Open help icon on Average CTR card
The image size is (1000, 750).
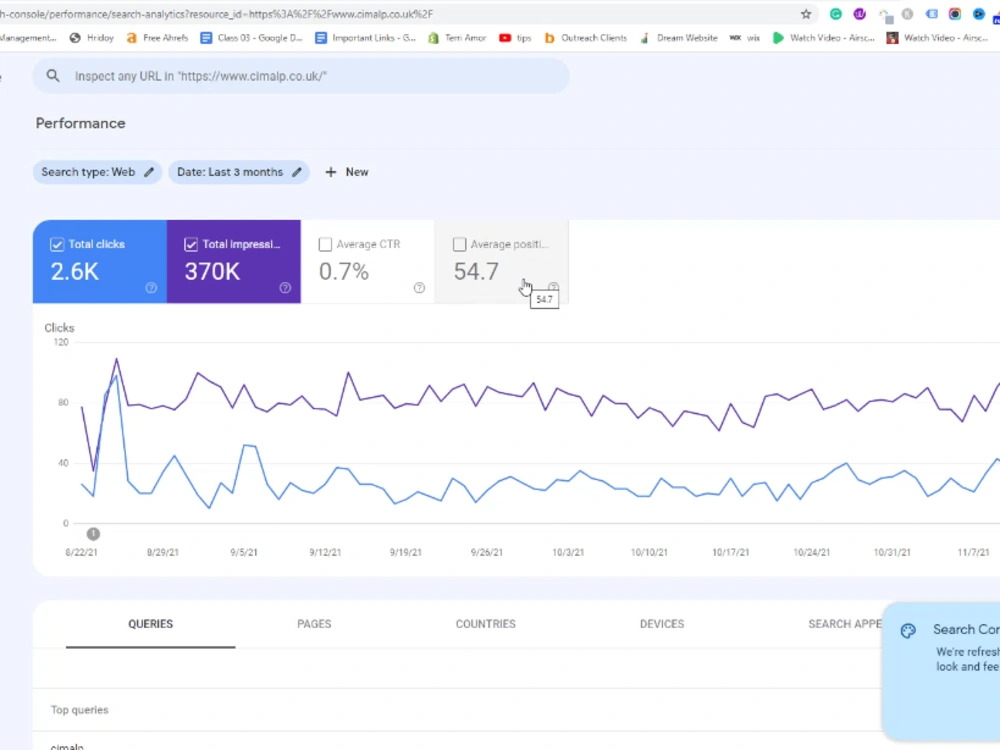(x=419, y=288)
